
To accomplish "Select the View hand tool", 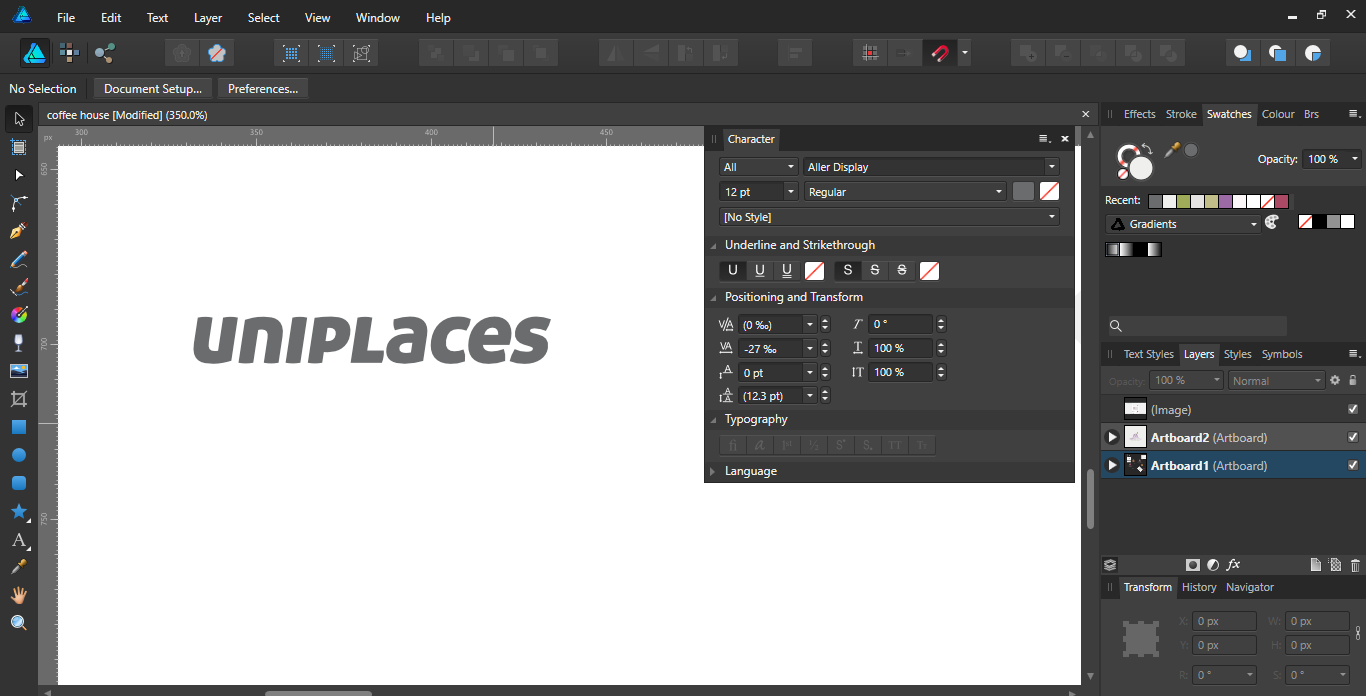I will tap(19, 595).
